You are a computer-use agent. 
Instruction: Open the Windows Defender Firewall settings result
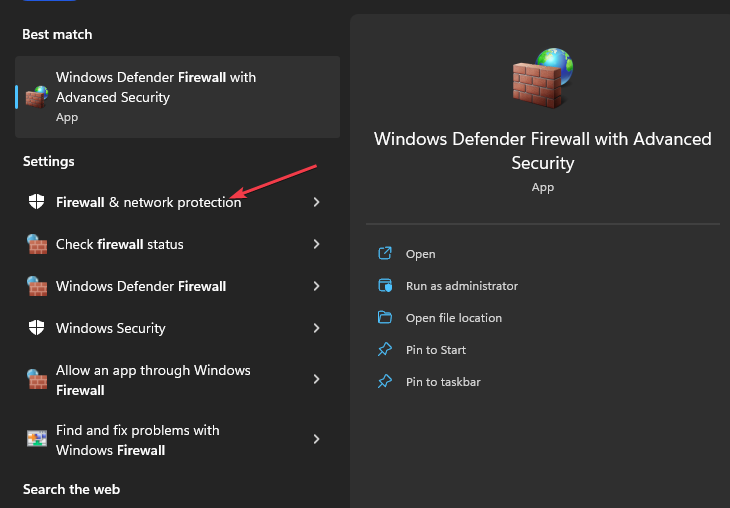coord(141,286)
